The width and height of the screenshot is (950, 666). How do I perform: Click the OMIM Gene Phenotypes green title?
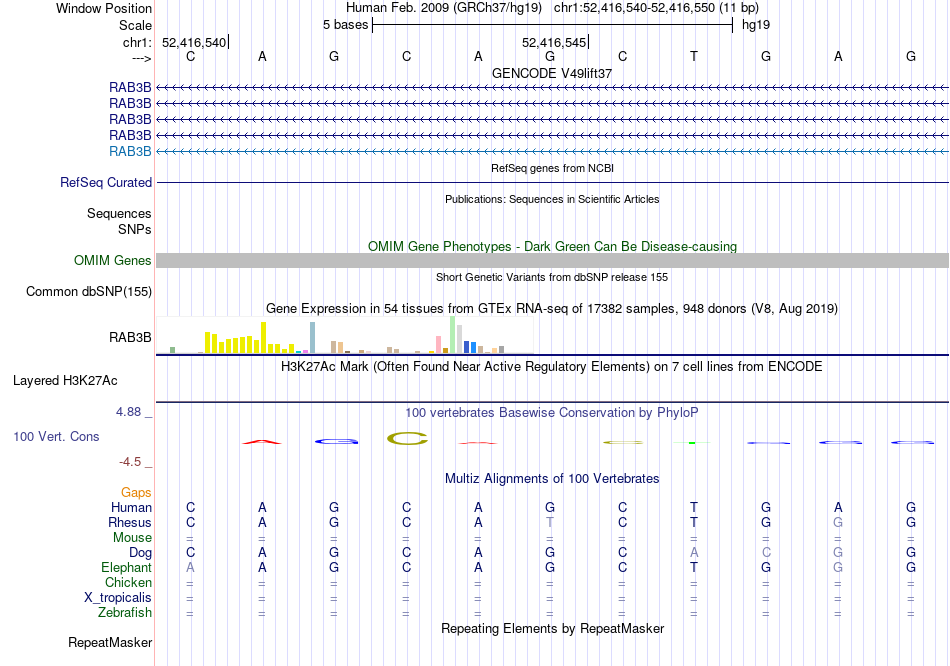tap(552, 247)
